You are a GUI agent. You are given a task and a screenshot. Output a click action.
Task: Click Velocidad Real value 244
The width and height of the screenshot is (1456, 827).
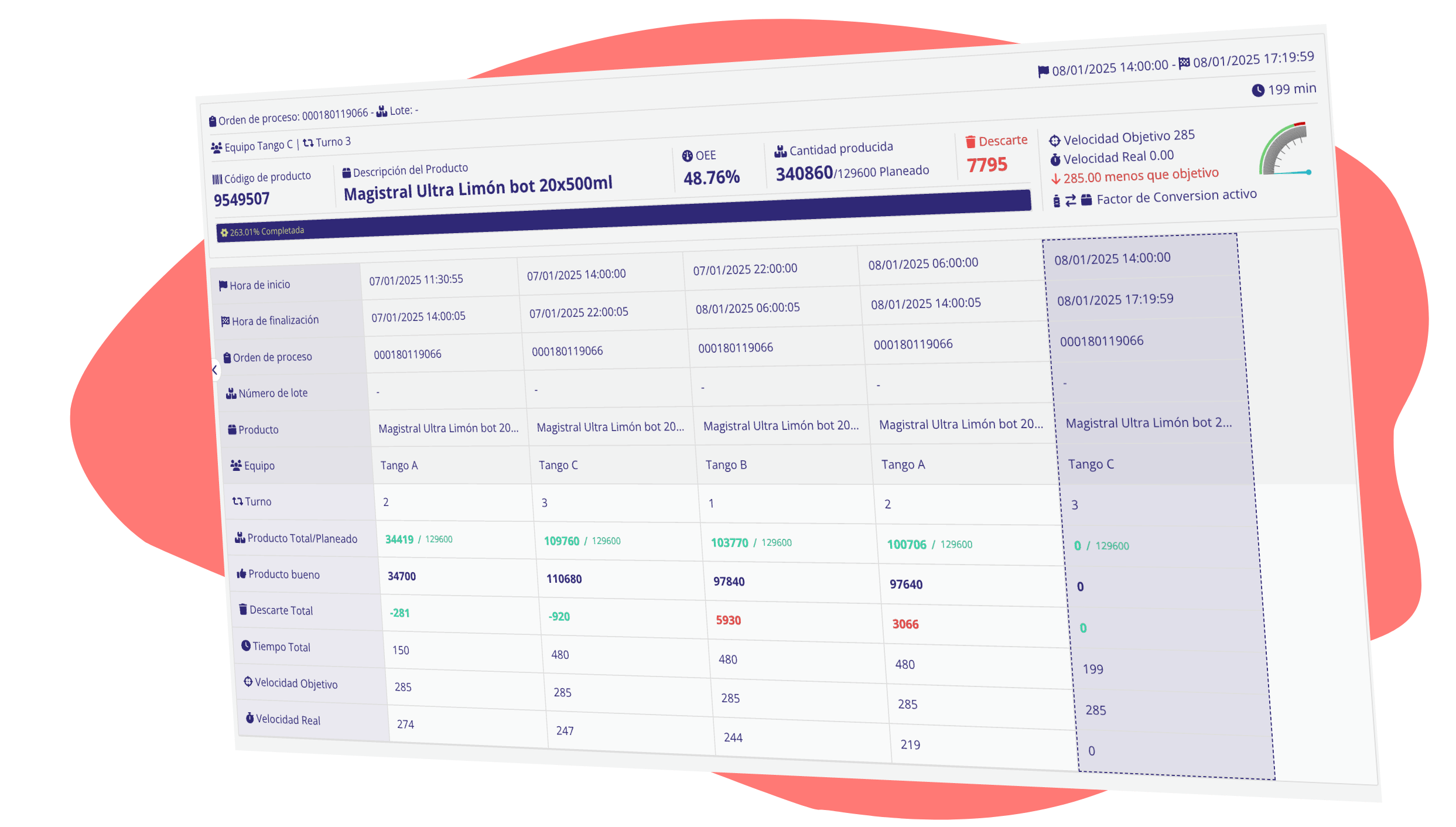[733, 737]
